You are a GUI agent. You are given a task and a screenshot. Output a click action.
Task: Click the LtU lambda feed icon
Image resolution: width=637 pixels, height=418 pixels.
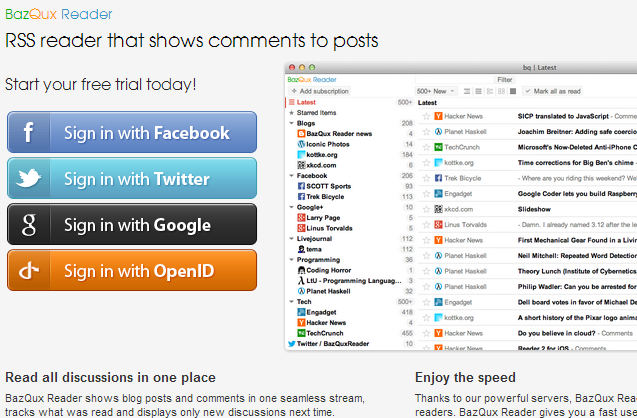tap(301, 281)
